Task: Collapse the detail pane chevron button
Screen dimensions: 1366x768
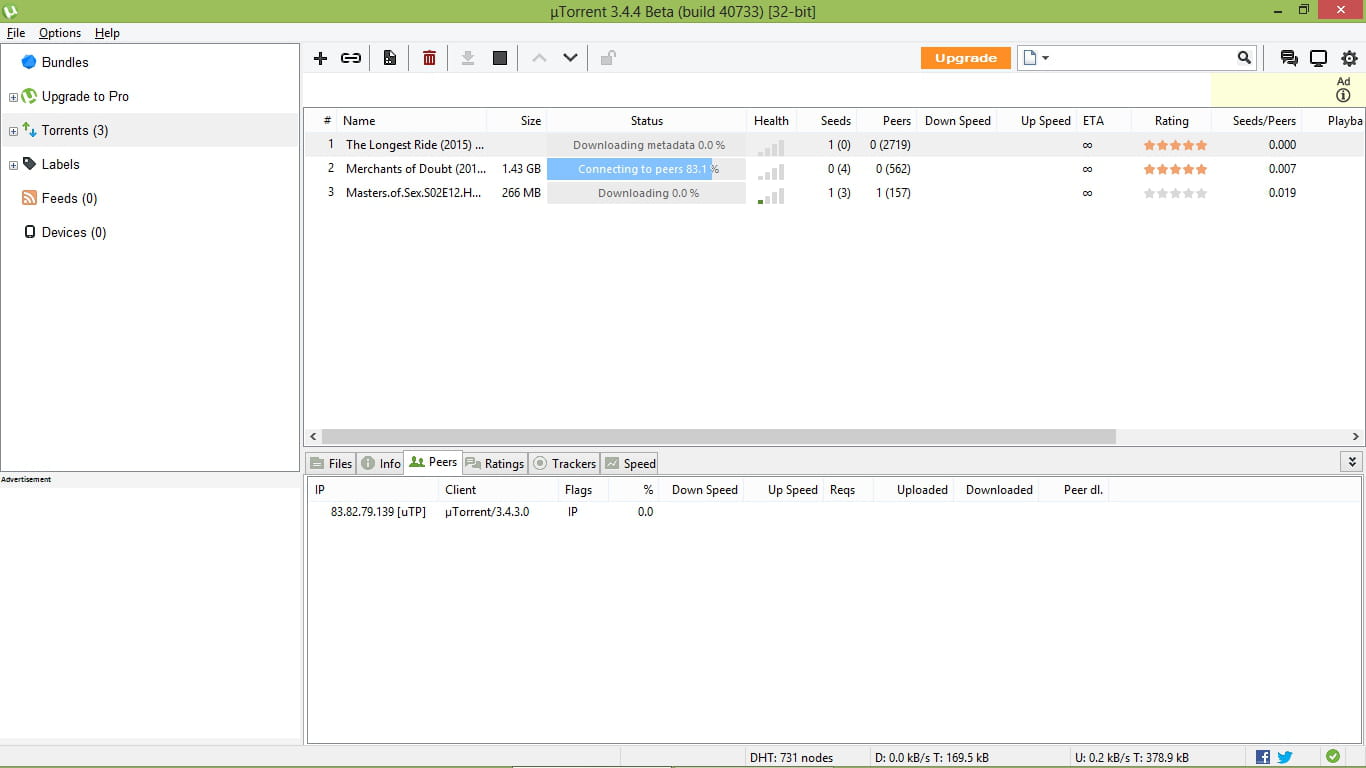Action: point(1352,462)
